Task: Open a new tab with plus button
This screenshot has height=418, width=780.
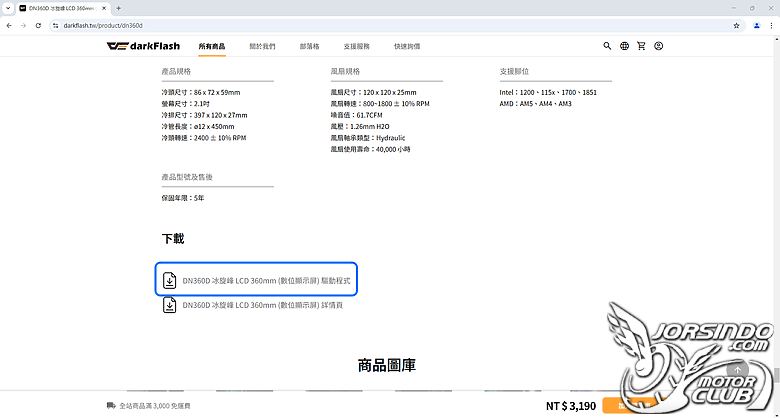Action: point(118,8)
